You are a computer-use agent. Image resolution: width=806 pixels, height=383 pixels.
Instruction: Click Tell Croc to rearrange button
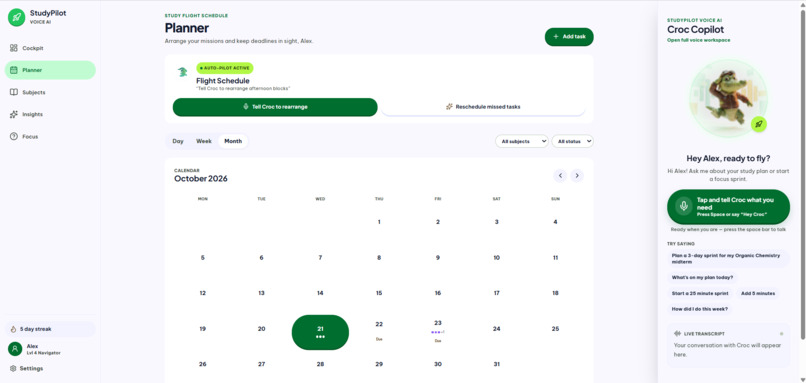coord(275,107)
